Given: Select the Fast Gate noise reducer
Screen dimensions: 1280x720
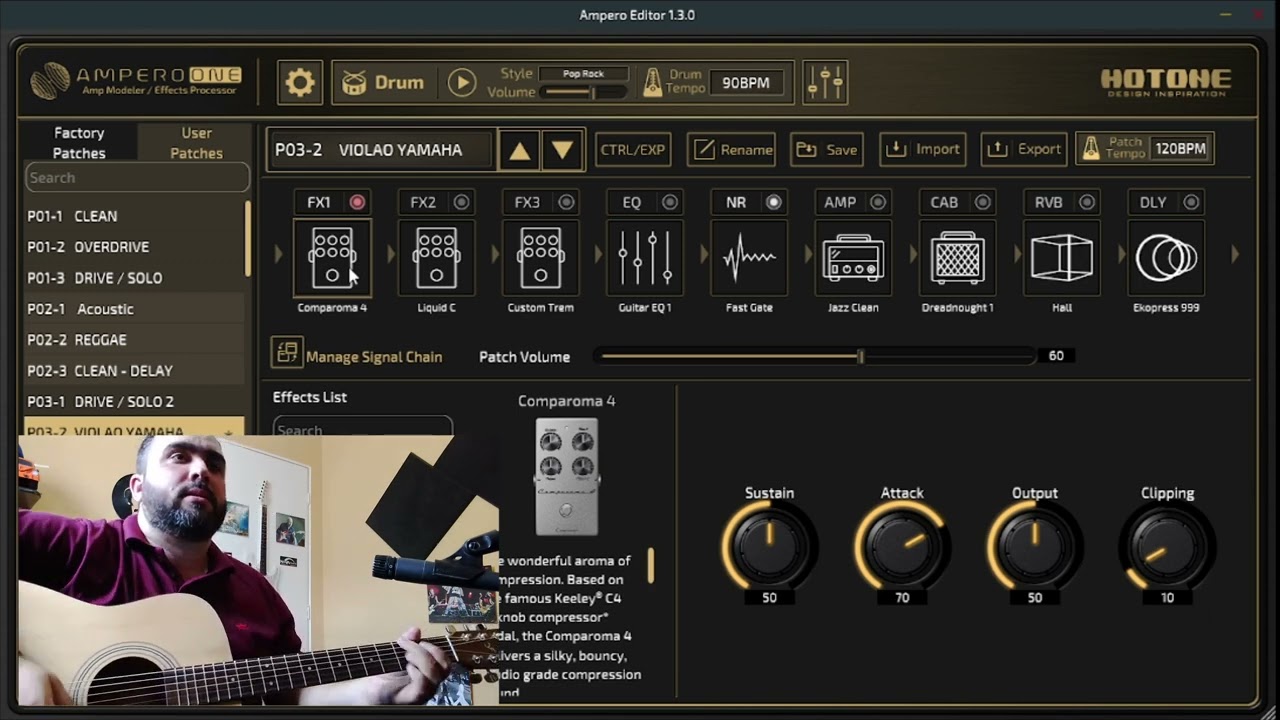Looking at the screenshot, I should tap(749, 259).
